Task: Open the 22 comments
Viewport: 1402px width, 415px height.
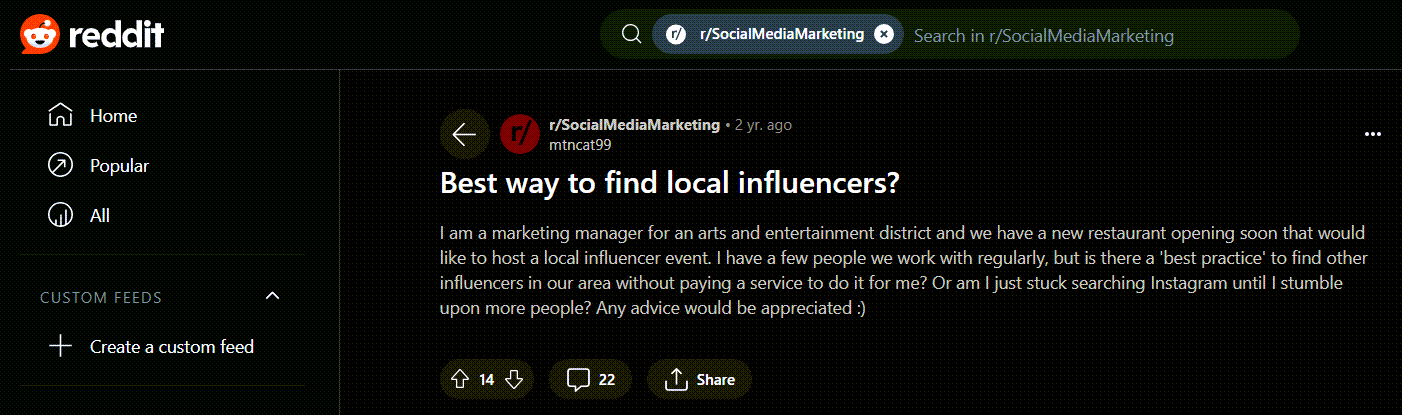Action: (591, 380)
